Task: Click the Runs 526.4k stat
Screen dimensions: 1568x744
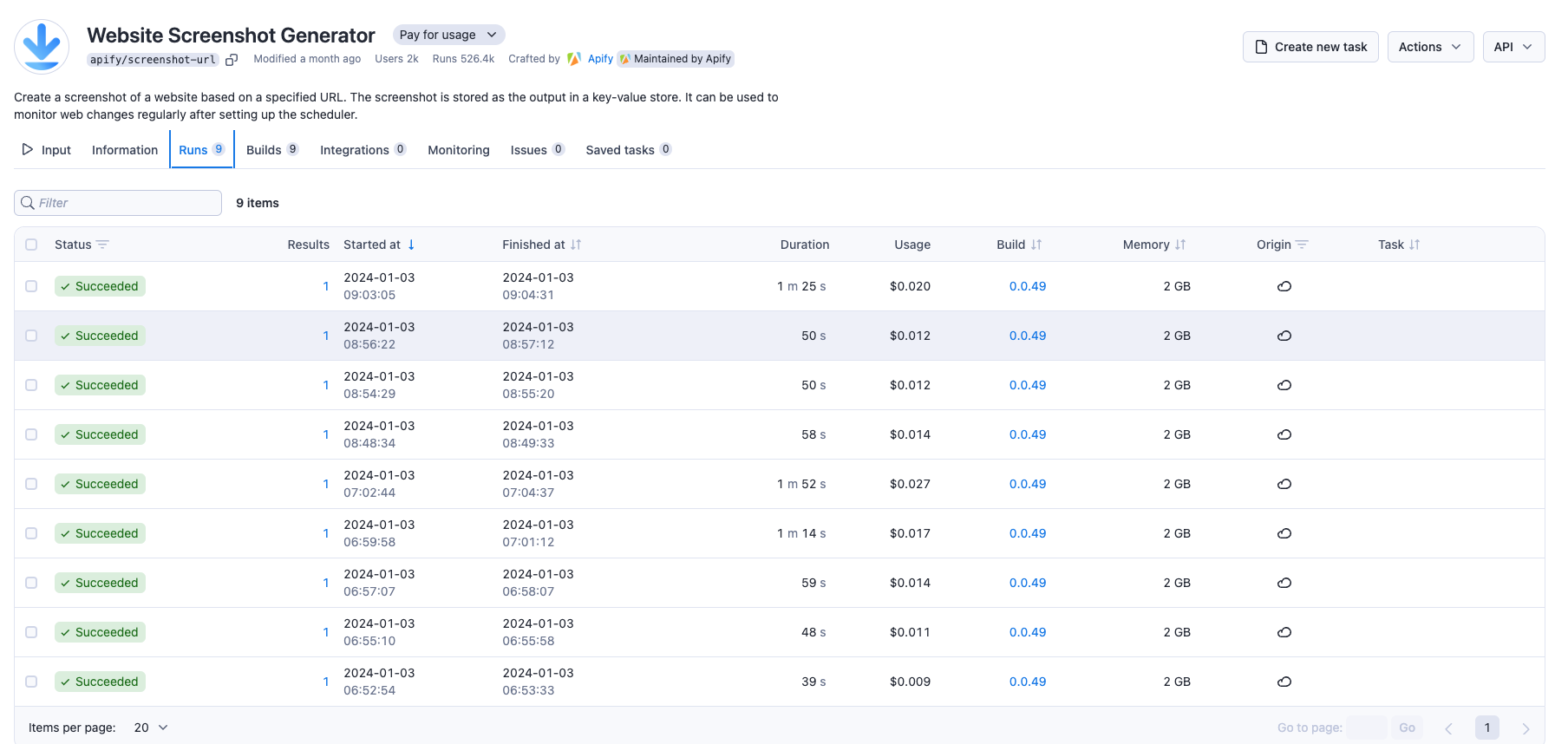Action: pyautogui.click(x=463, y=59)
